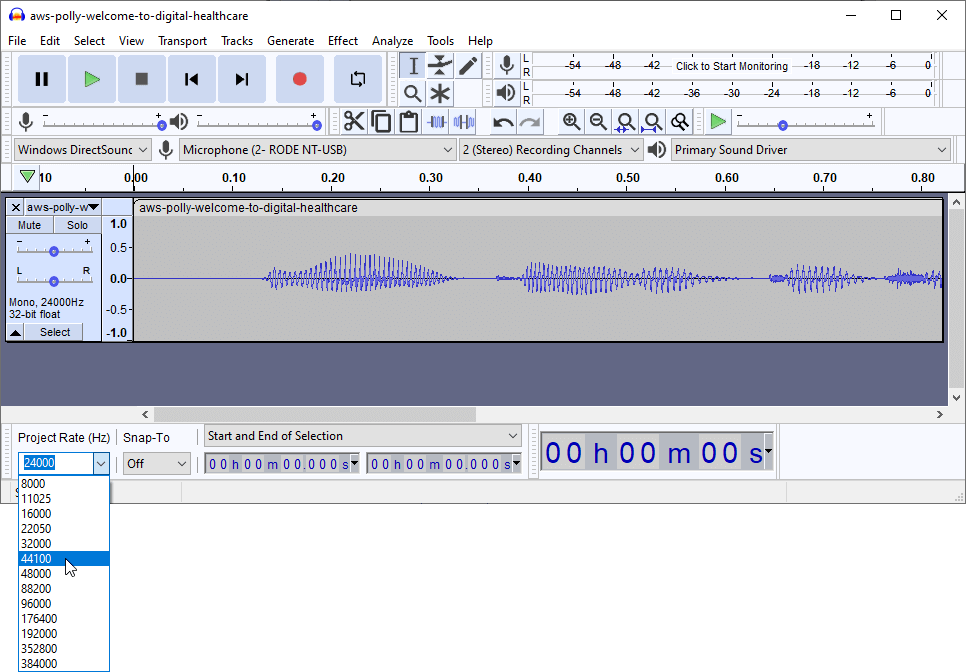Click the Play-at-speed green arrow
This screenshot has height=672, width=966.
[x=717, y=121]
